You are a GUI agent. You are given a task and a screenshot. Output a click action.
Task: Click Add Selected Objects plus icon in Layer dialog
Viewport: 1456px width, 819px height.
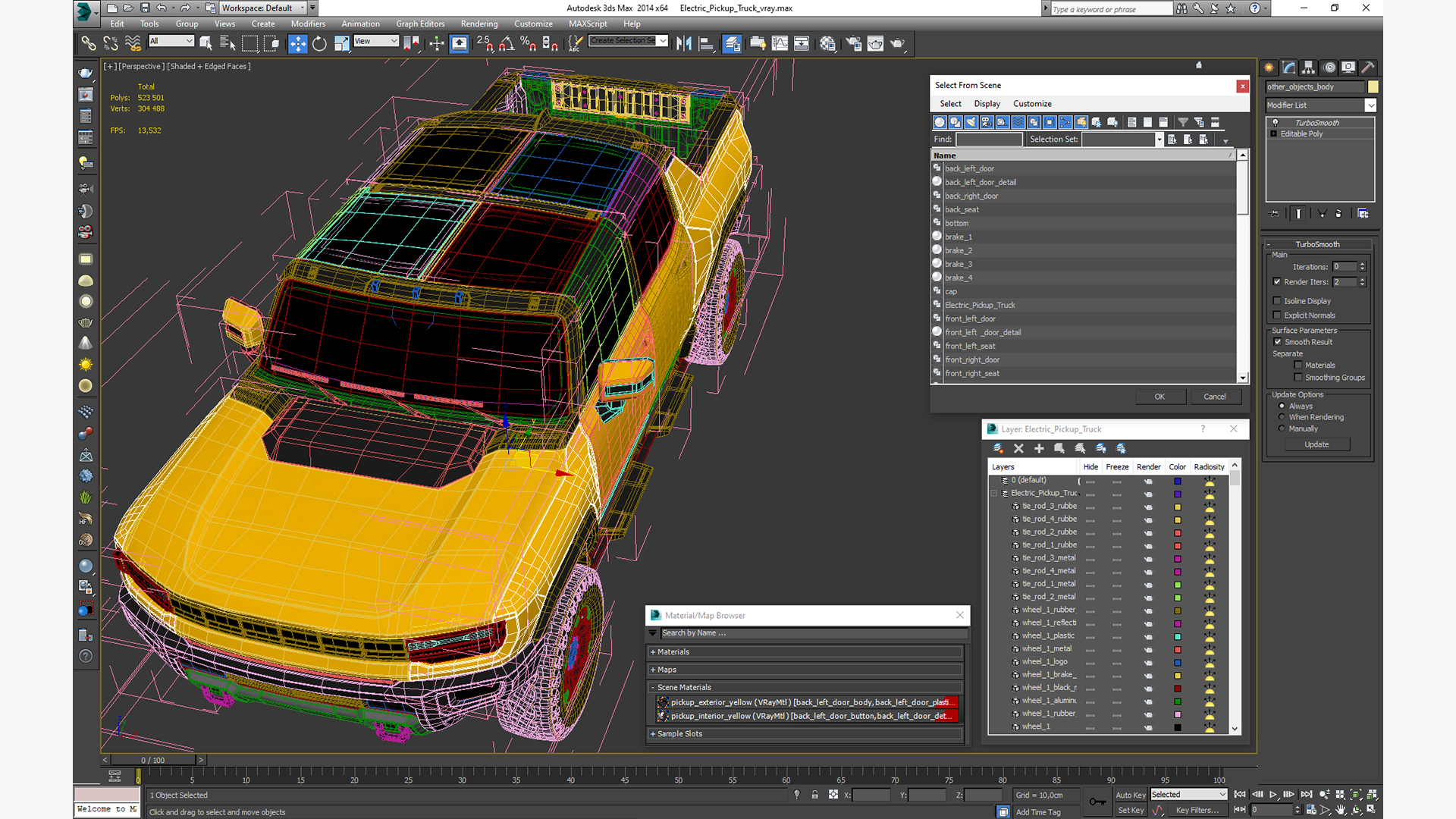(1039, 448)
